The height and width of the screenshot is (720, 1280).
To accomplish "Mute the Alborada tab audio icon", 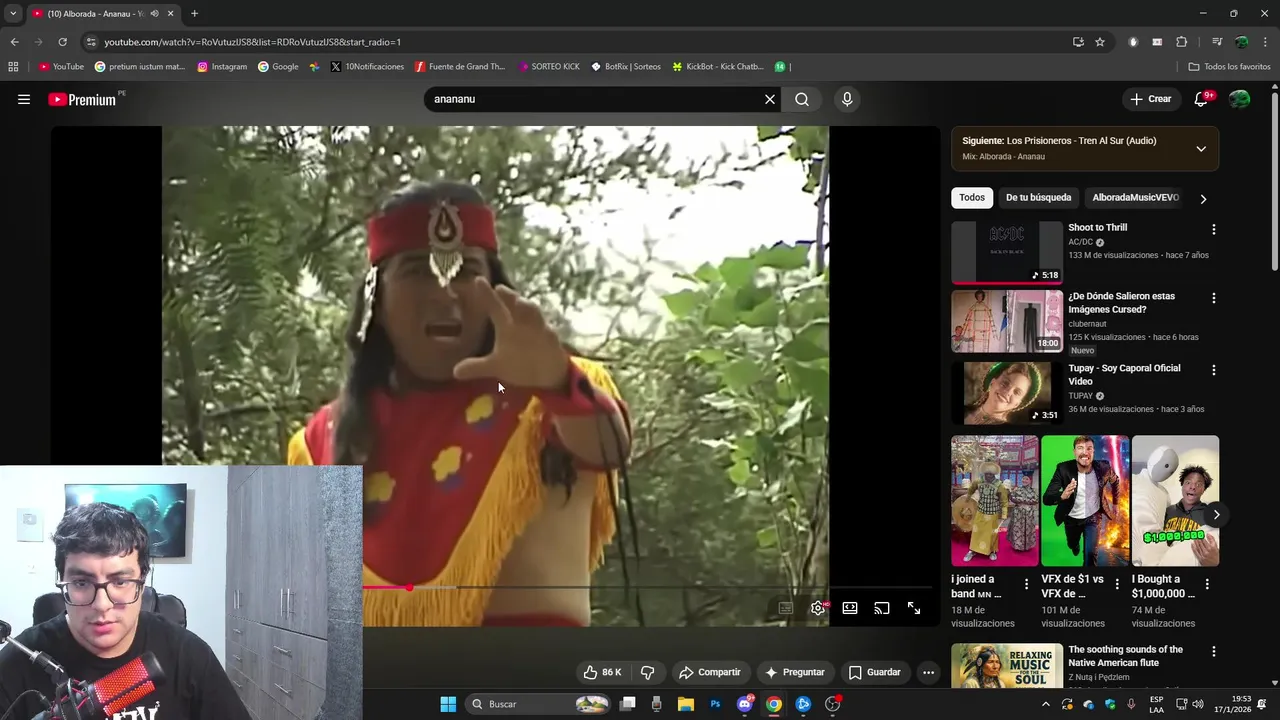I will pos(154,14).
